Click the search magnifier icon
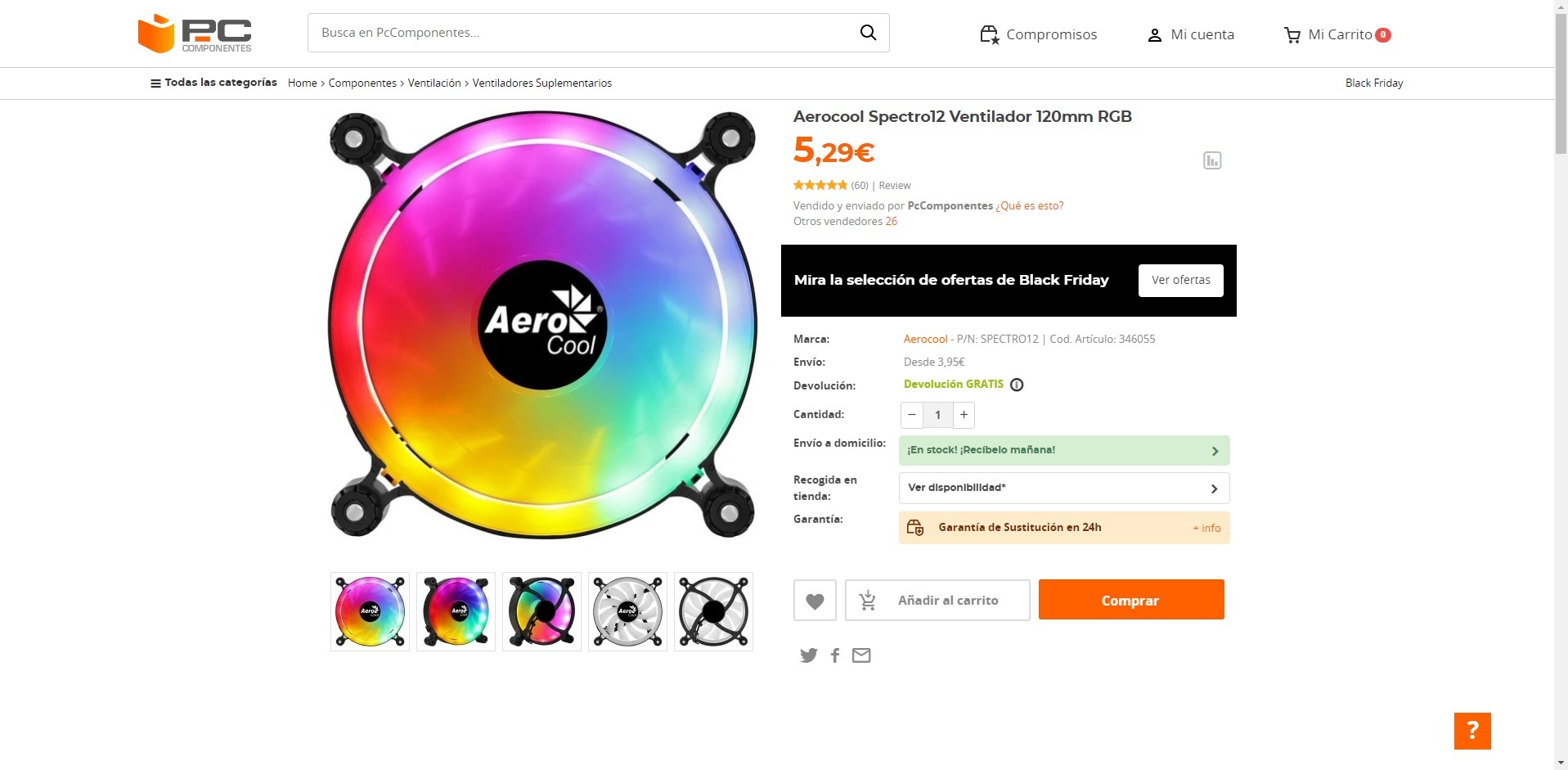This screenshot has width=1568, height=770. pos(868,33)
